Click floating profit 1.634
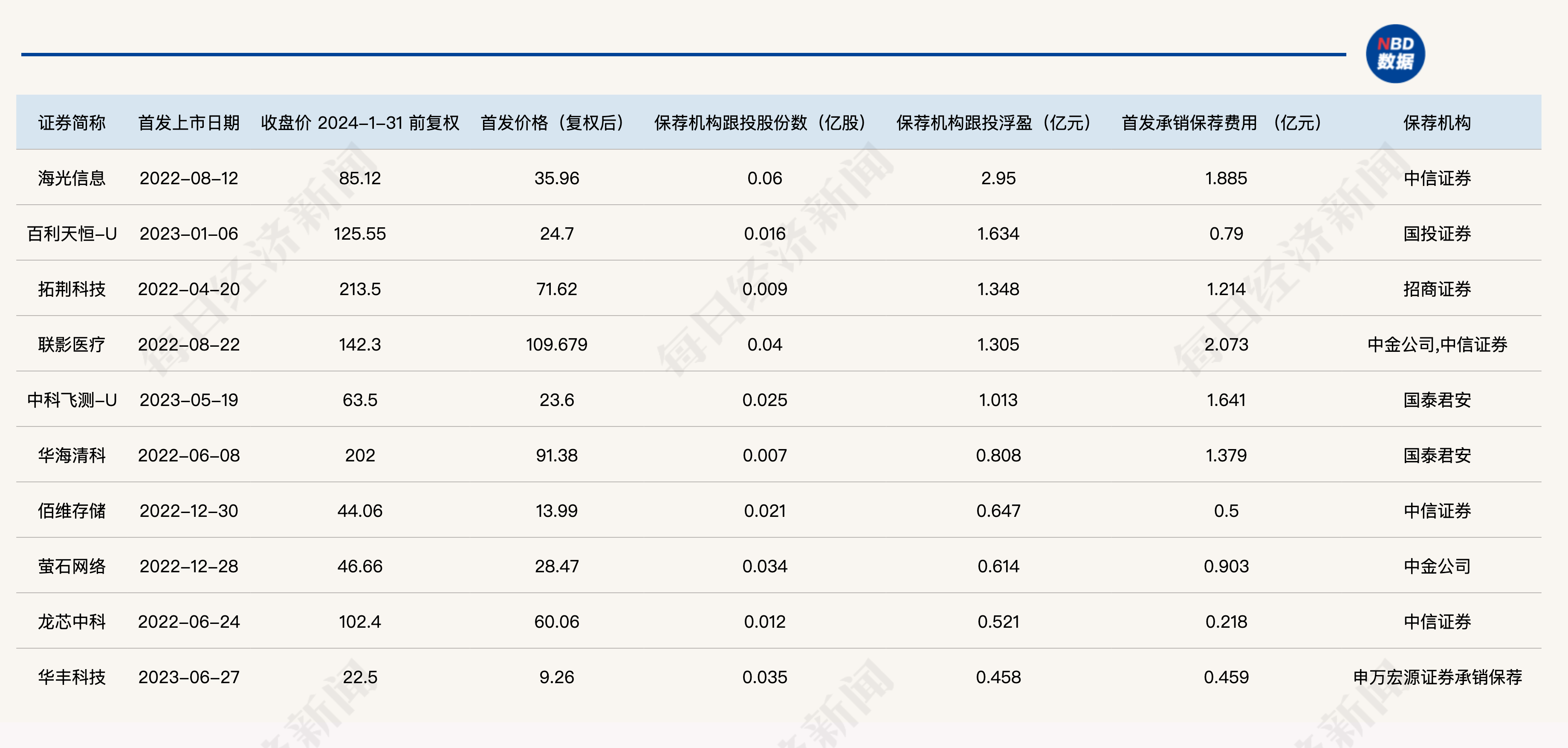1568x748 pixels. (x=998, y=234)
